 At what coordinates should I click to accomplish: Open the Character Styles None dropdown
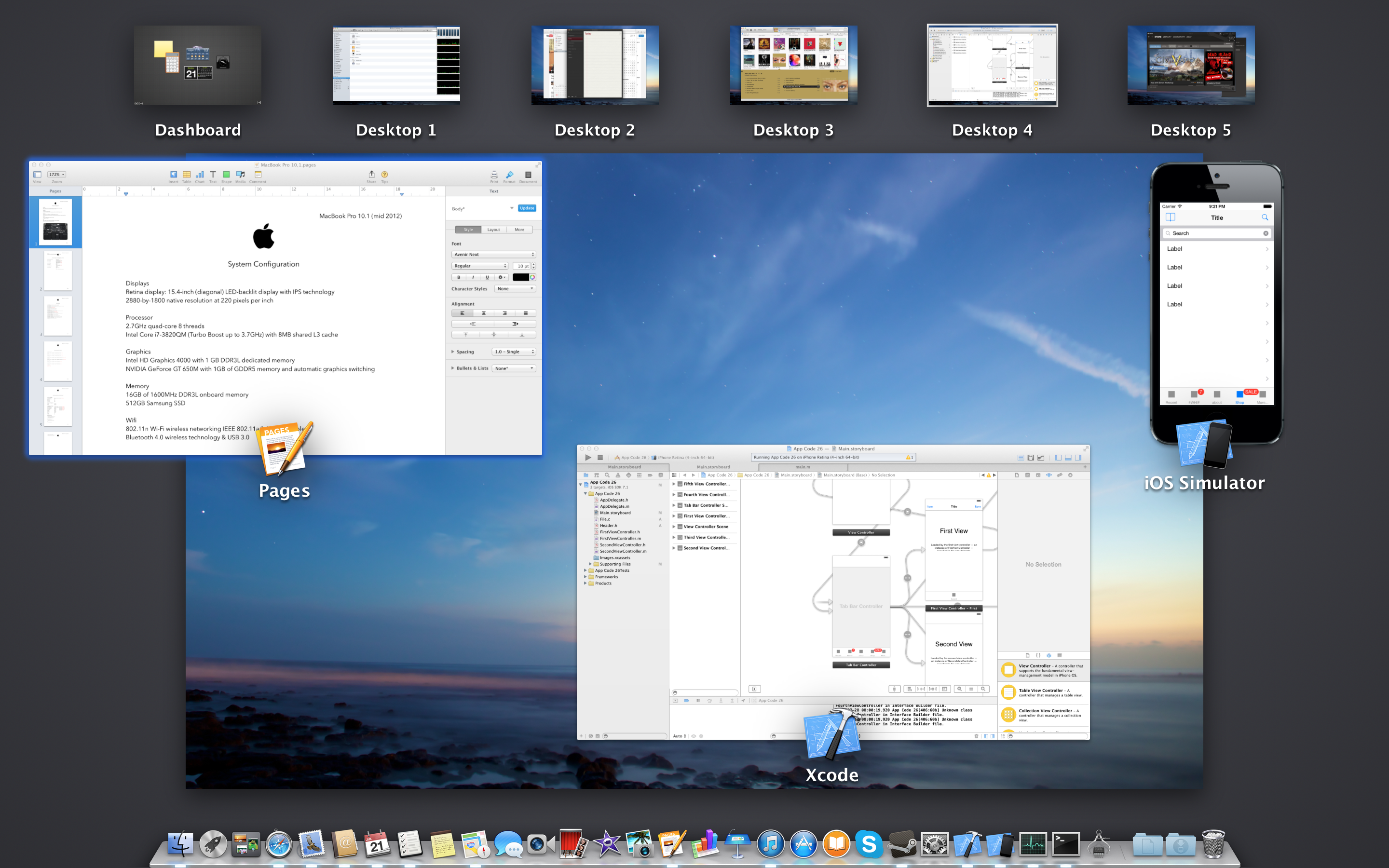[515, 289]
